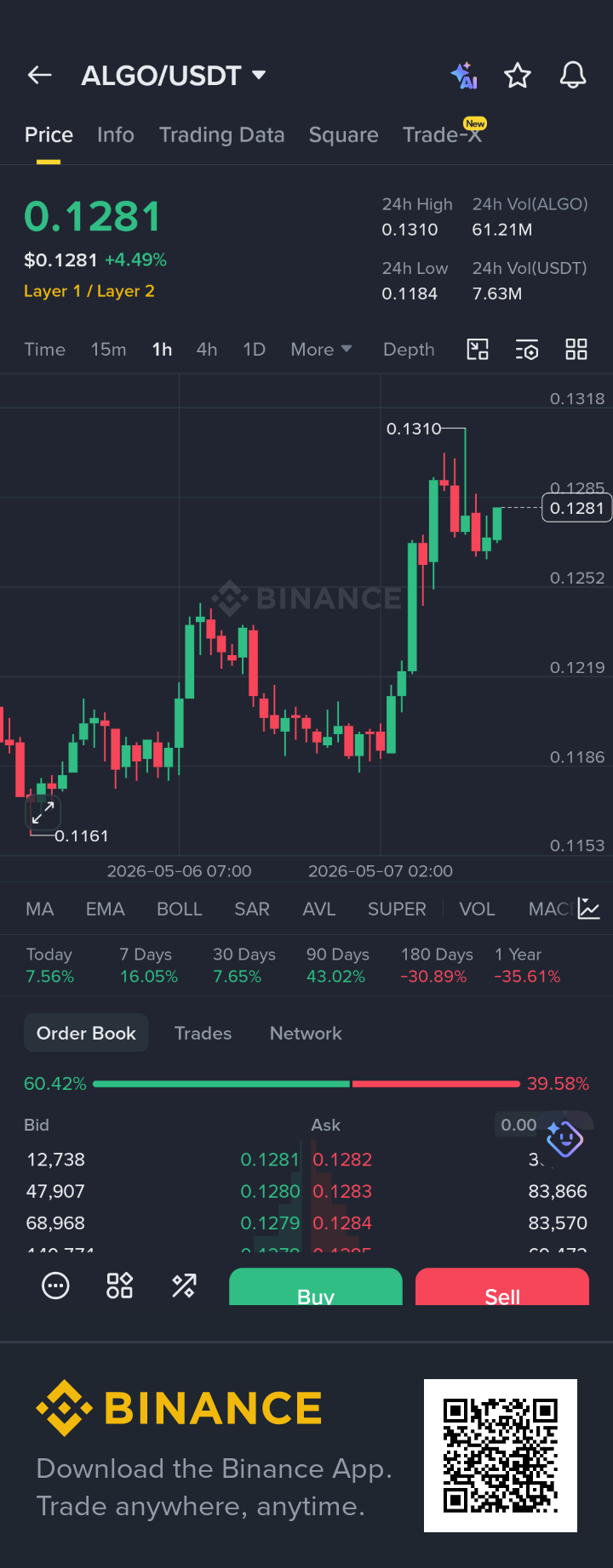613x1568 pixels.
Task: Tap the Layer 1 / Layer 2 tag
Action: pyautogui.click(x=89, y=291)
